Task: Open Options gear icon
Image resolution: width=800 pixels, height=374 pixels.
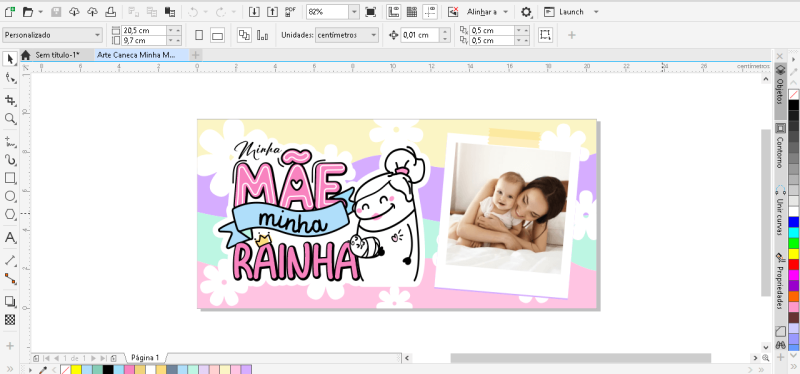Action: coord(526,12)
